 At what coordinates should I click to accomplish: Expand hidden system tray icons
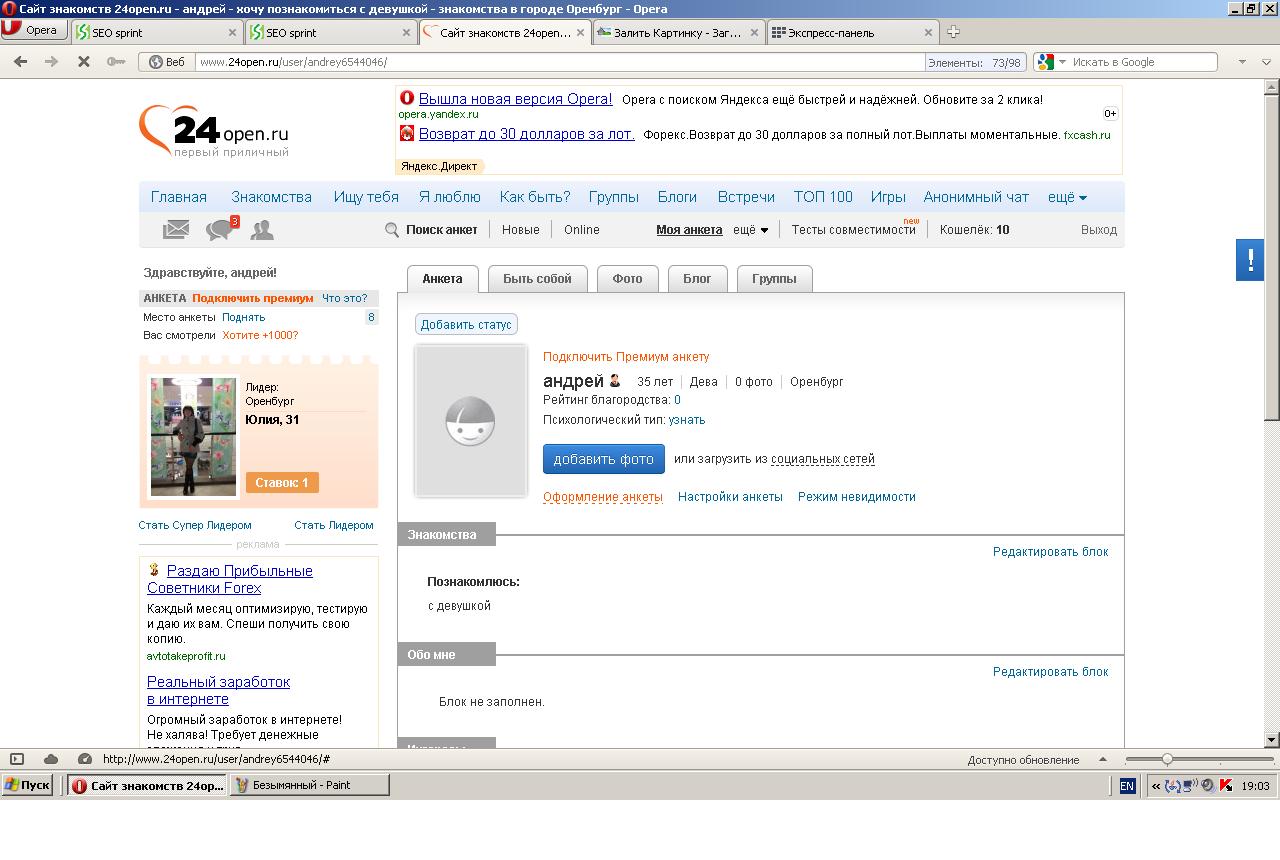pyautogui.click(x=1156, y=786)
